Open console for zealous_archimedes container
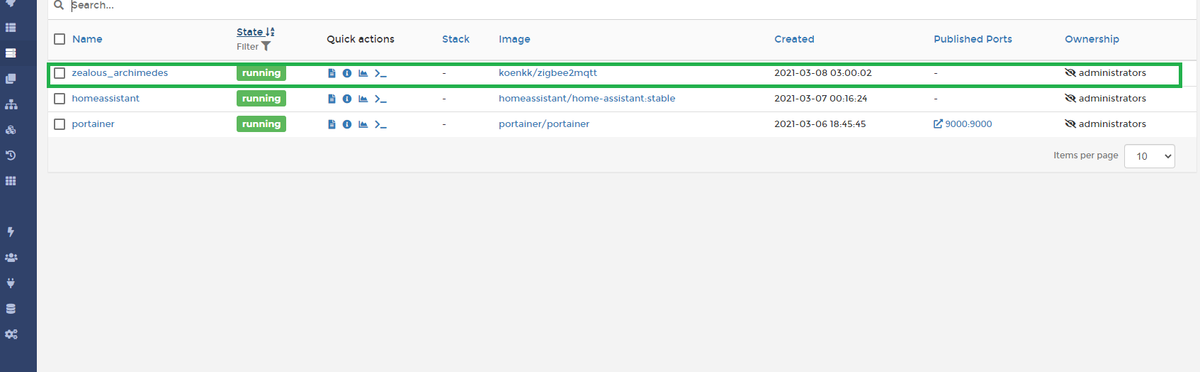1200x372 pixels. pyautogui.click(x=380, y=73)
